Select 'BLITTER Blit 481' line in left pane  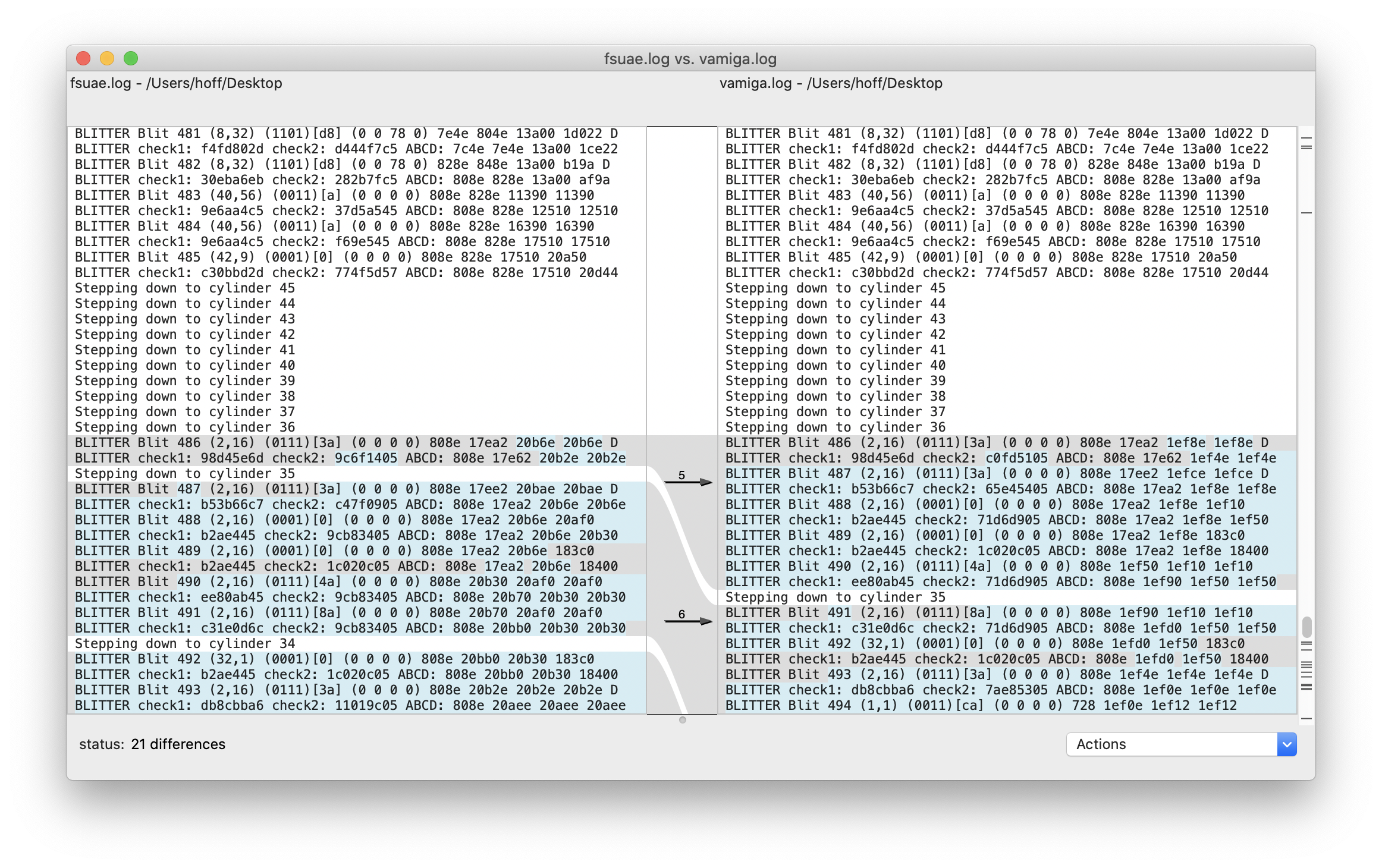pos(347,134)
